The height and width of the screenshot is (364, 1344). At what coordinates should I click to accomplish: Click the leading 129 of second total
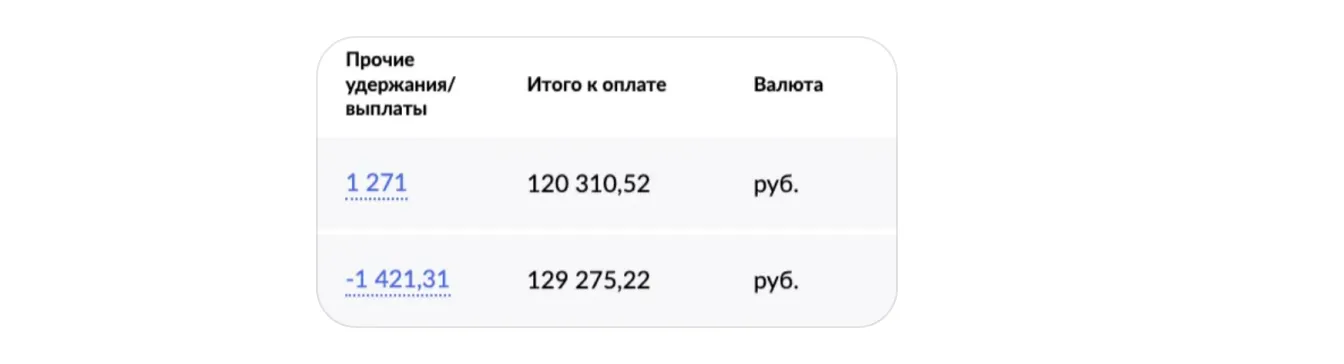click(x=545, y=280)
